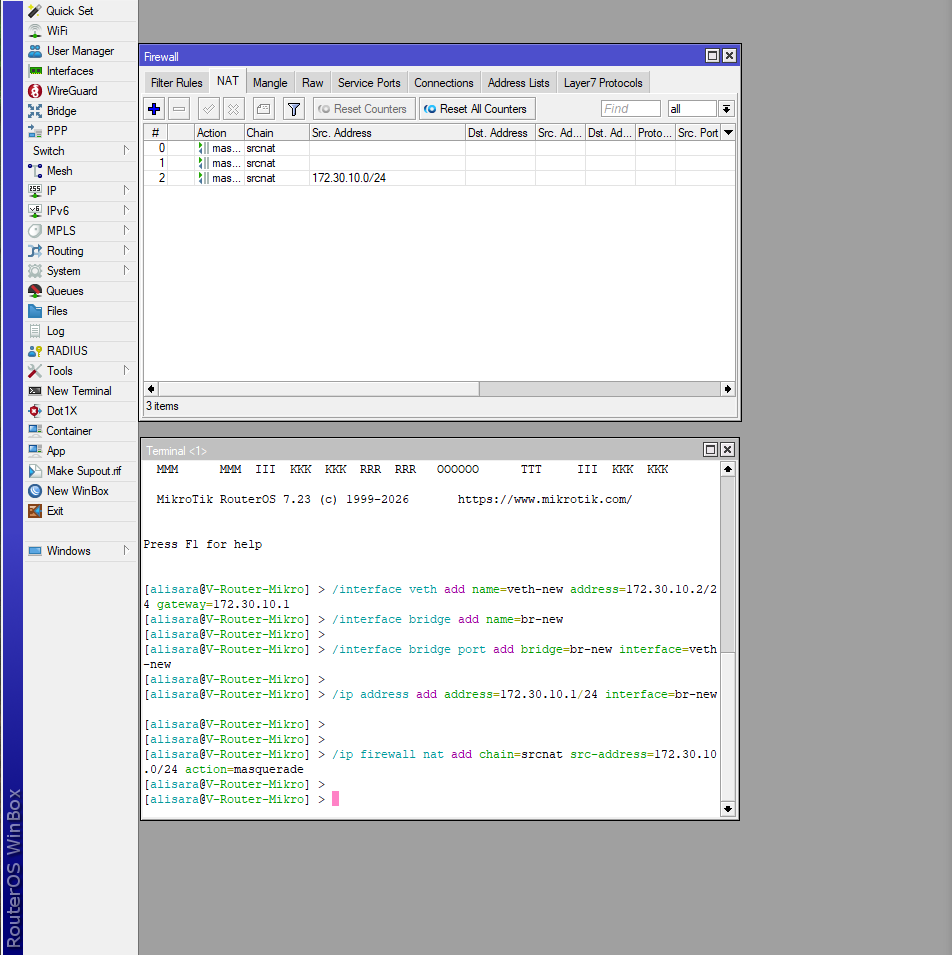This screenshot has width=952, height=955.
Task: Sort by the Src. Address column header
Action: (387, 133)
